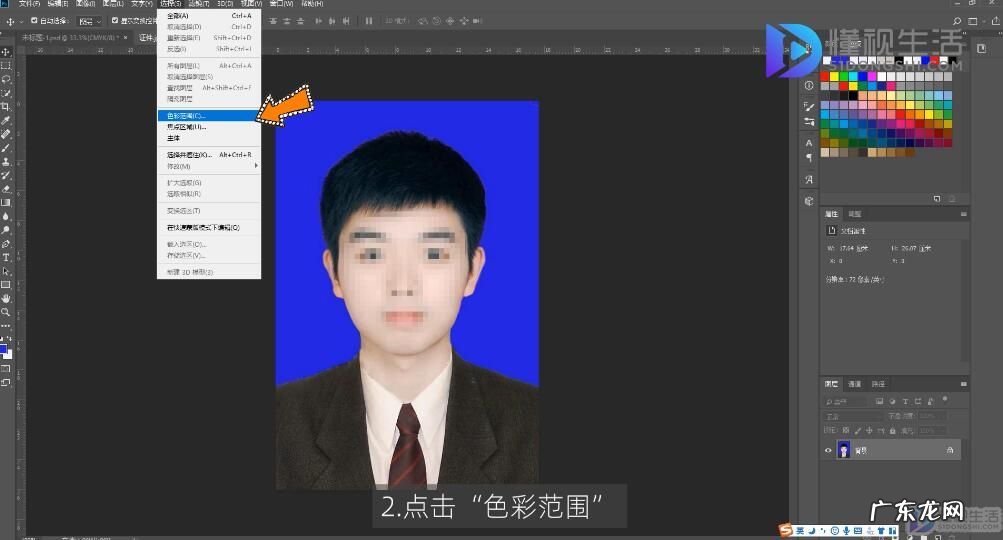Toggle the lock transparent pixels button
This screenshot has width=1003, height=540.
pyautogui.click(x=846, y=431)
